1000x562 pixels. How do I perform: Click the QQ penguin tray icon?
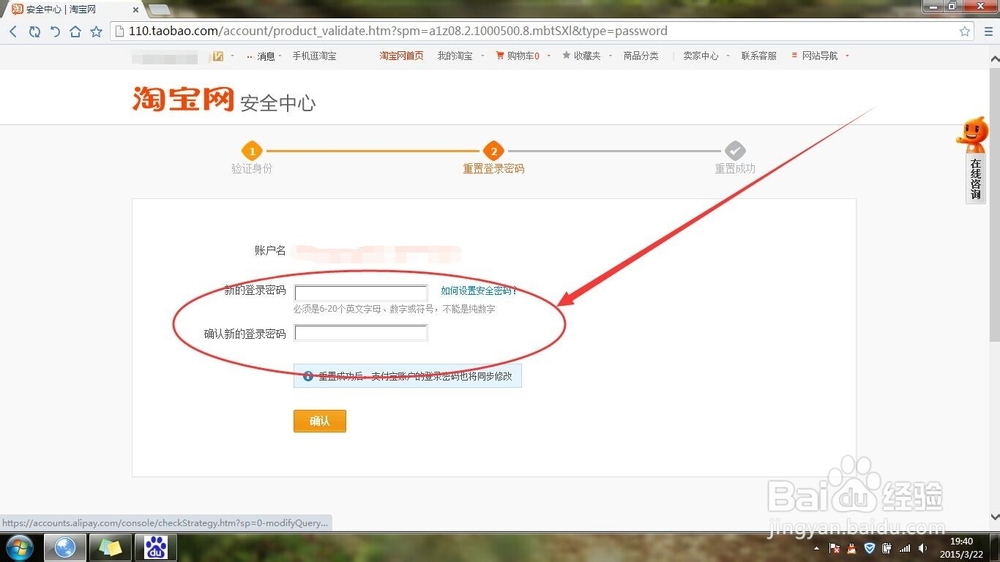coord(851,549)
